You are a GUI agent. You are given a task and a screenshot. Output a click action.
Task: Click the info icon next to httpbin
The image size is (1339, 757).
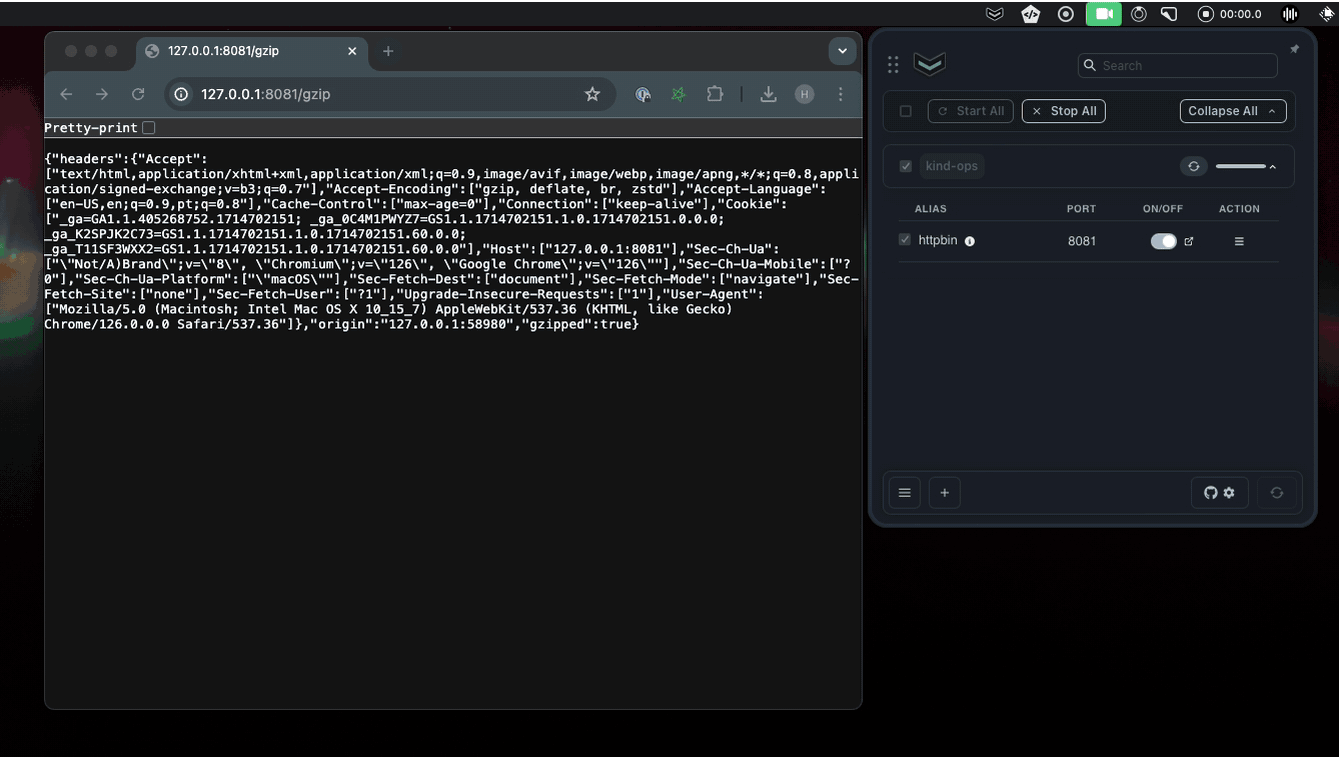click(967, 240)
